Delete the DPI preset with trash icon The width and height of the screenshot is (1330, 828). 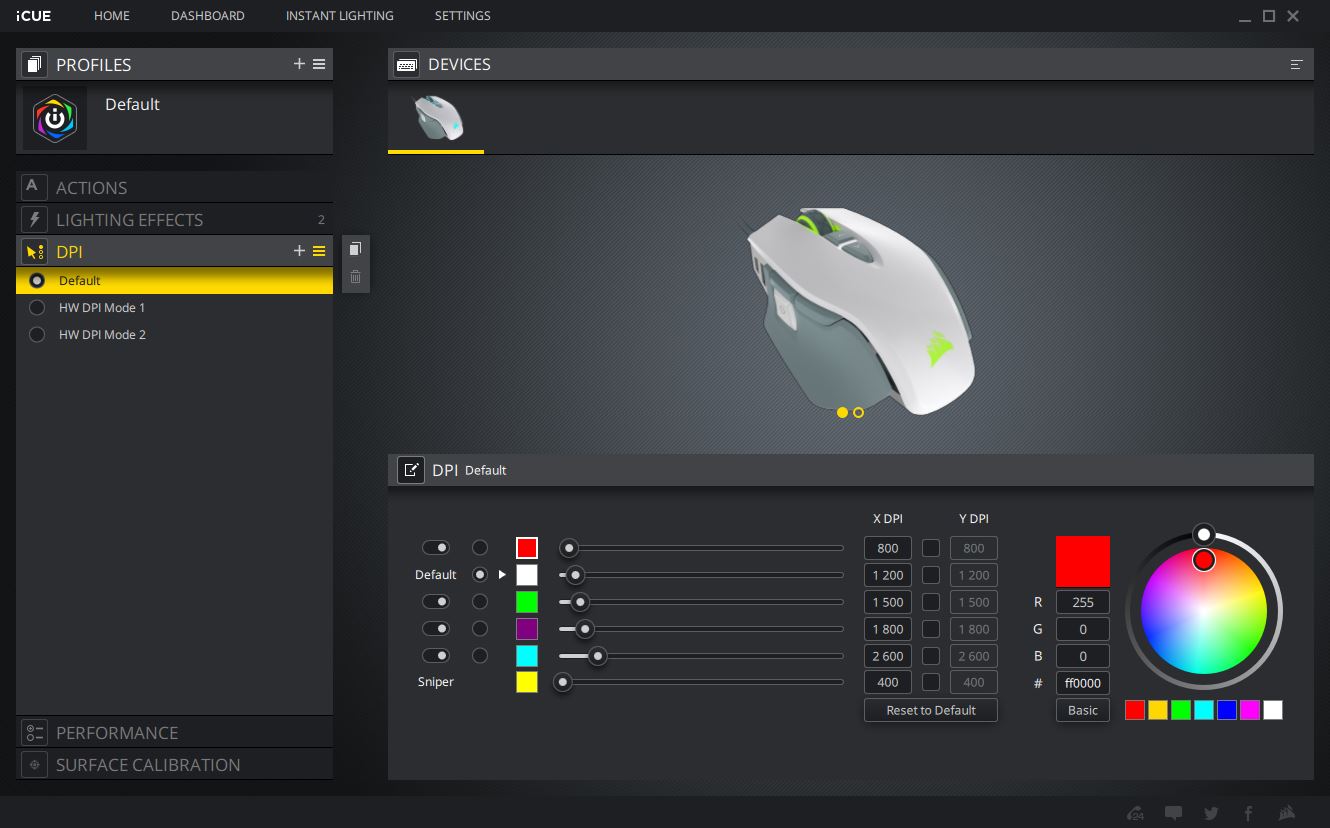[x=355, y=277]
